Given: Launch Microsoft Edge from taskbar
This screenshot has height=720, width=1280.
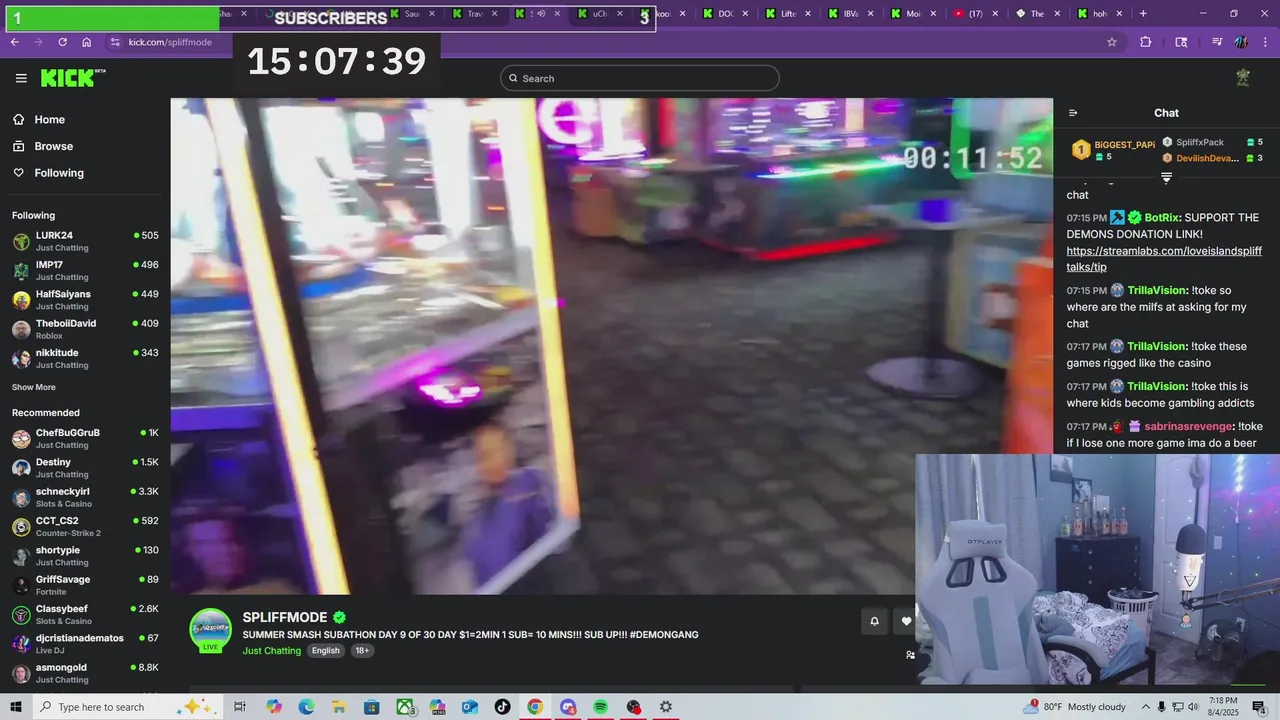Looking at the screenshot, I should point(306,707).
